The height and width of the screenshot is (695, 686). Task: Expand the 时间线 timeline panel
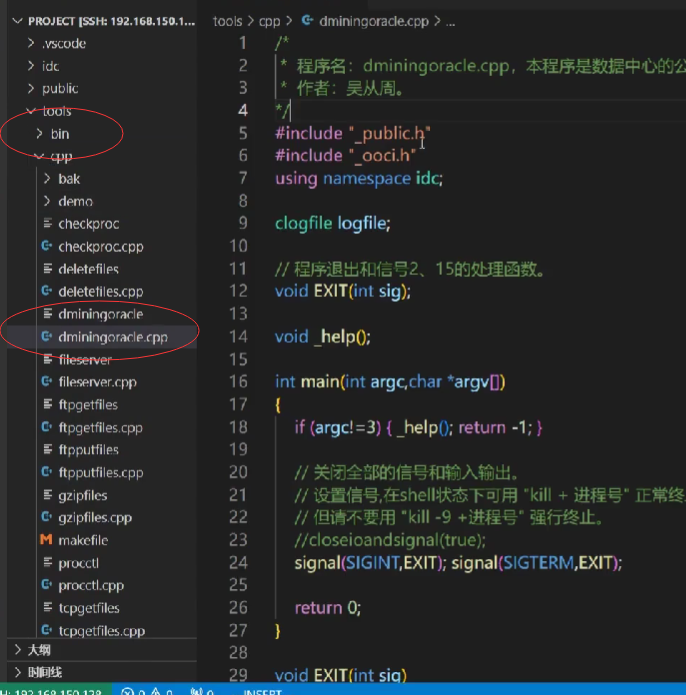tap(18, 672)
